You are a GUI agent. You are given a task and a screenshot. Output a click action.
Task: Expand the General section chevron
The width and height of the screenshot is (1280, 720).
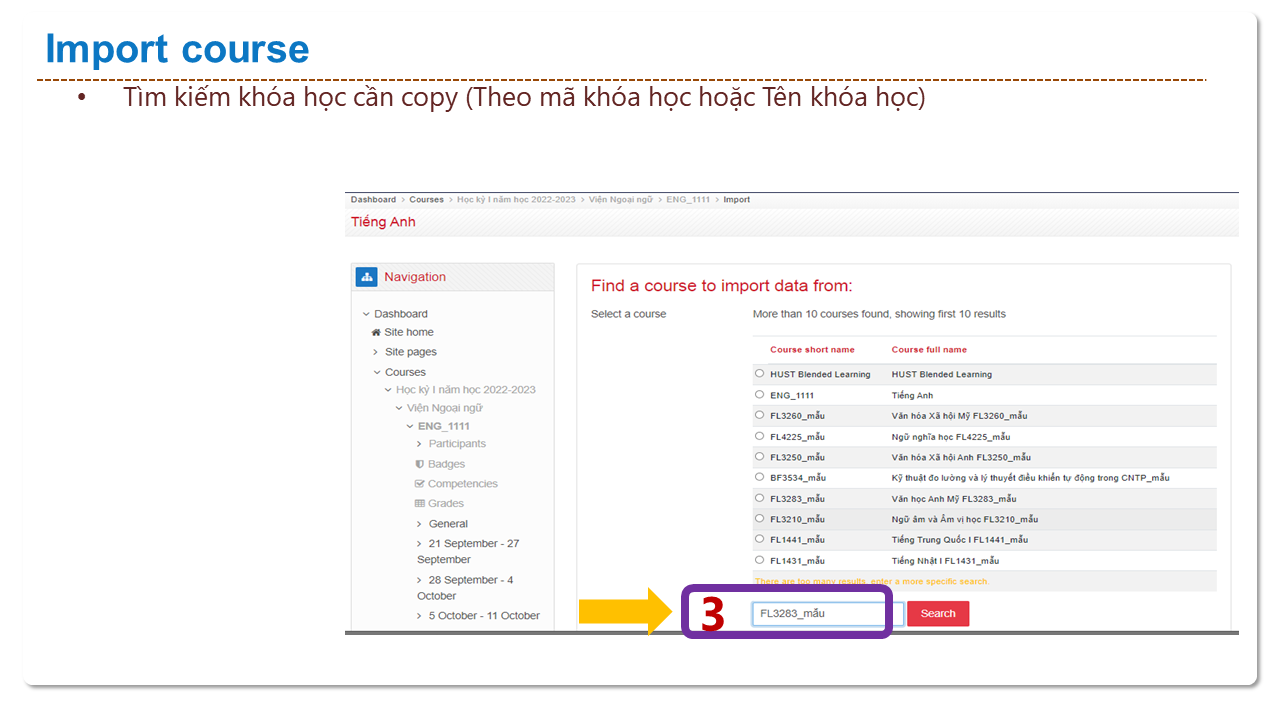pos(419,524)
